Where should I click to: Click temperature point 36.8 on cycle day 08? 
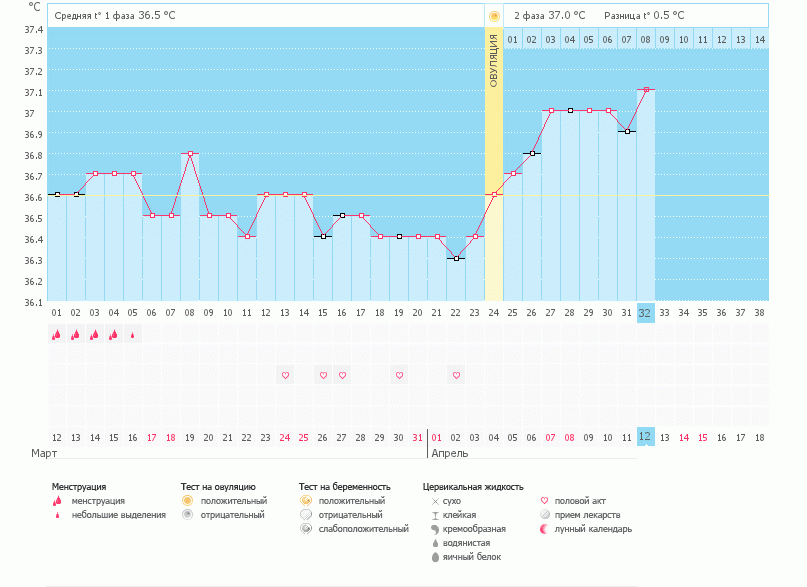coord(190,154)
